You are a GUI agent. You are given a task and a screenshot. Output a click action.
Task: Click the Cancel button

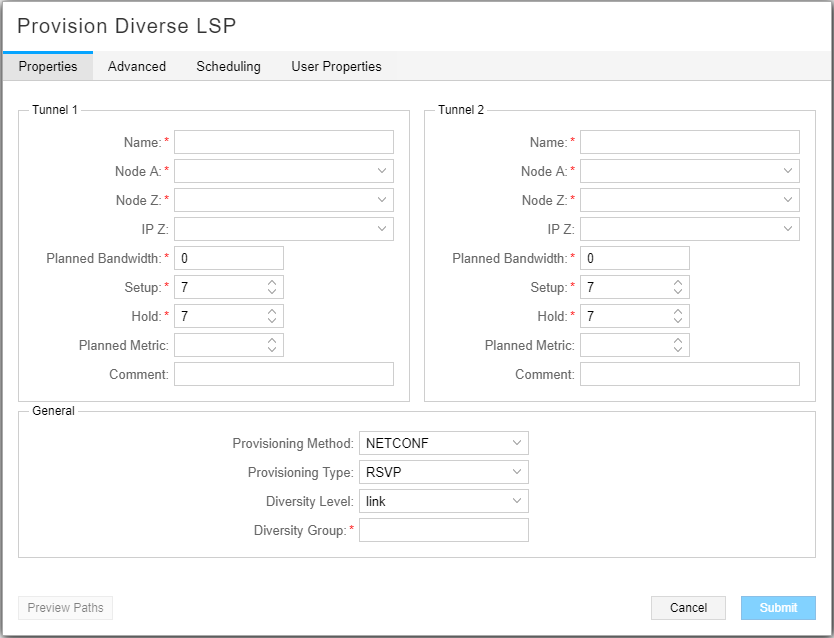pos(688,608)
